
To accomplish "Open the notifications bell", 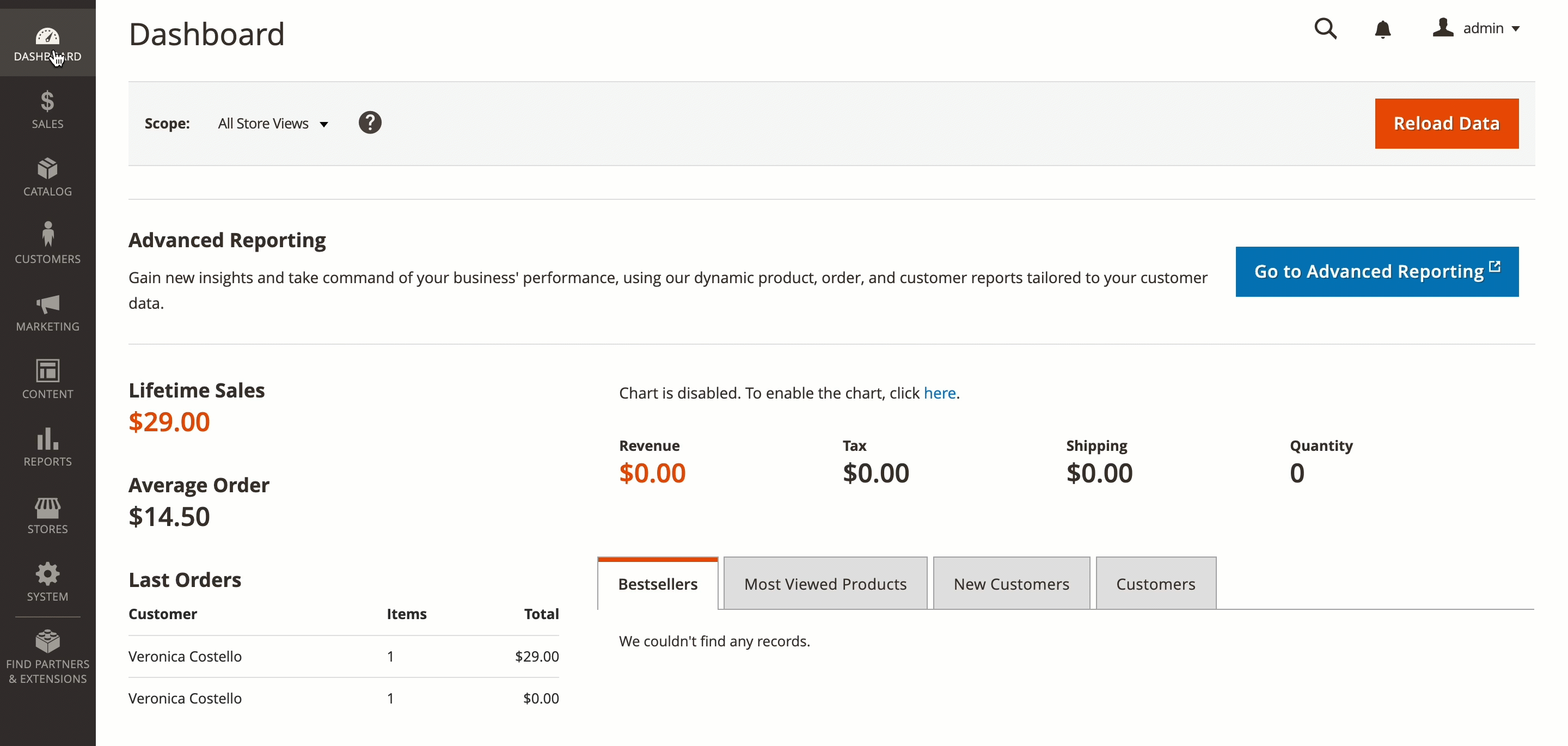I will pos(1382,29).
